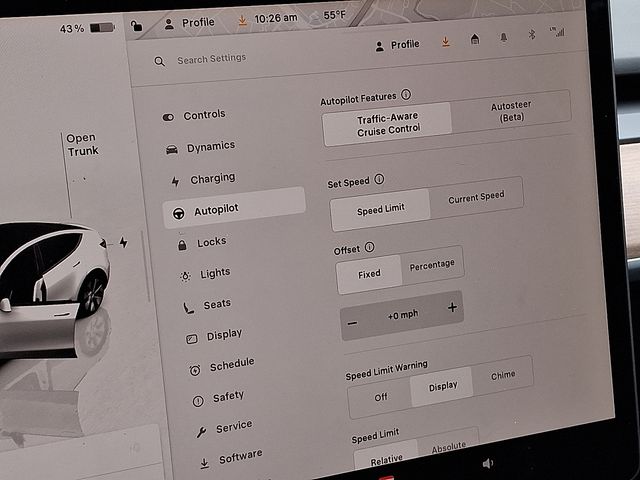The image size is (640, 480).
Task: Tap the Software download icon
Action: click(x=204, y=463)
